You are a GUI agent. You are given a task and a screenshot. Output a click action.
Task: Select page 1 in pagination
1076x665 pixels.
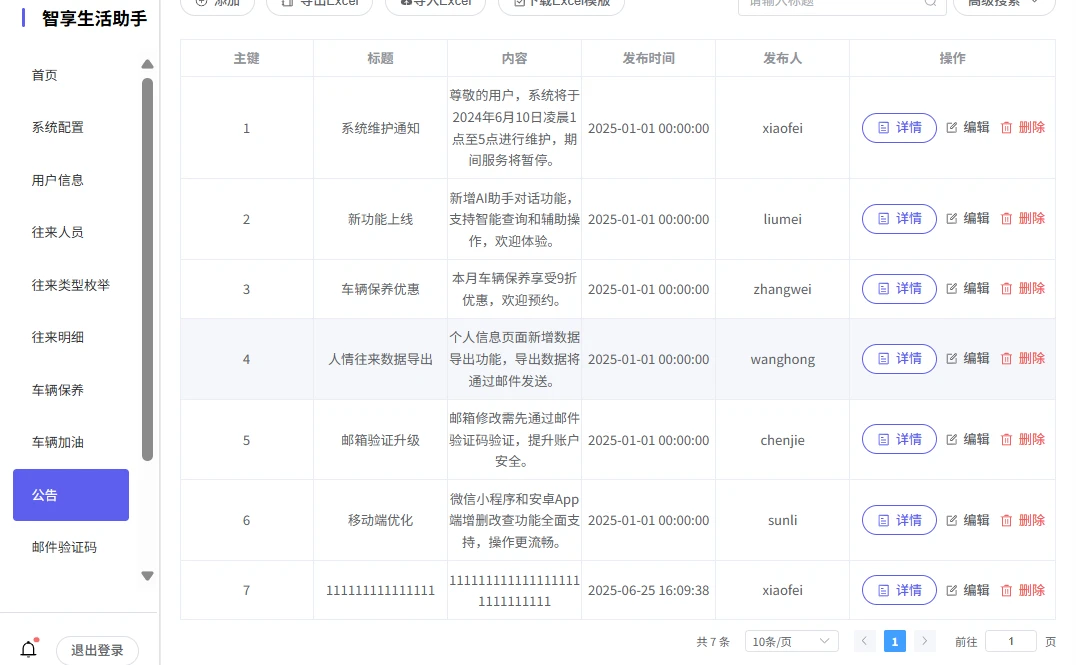point(894,641)
